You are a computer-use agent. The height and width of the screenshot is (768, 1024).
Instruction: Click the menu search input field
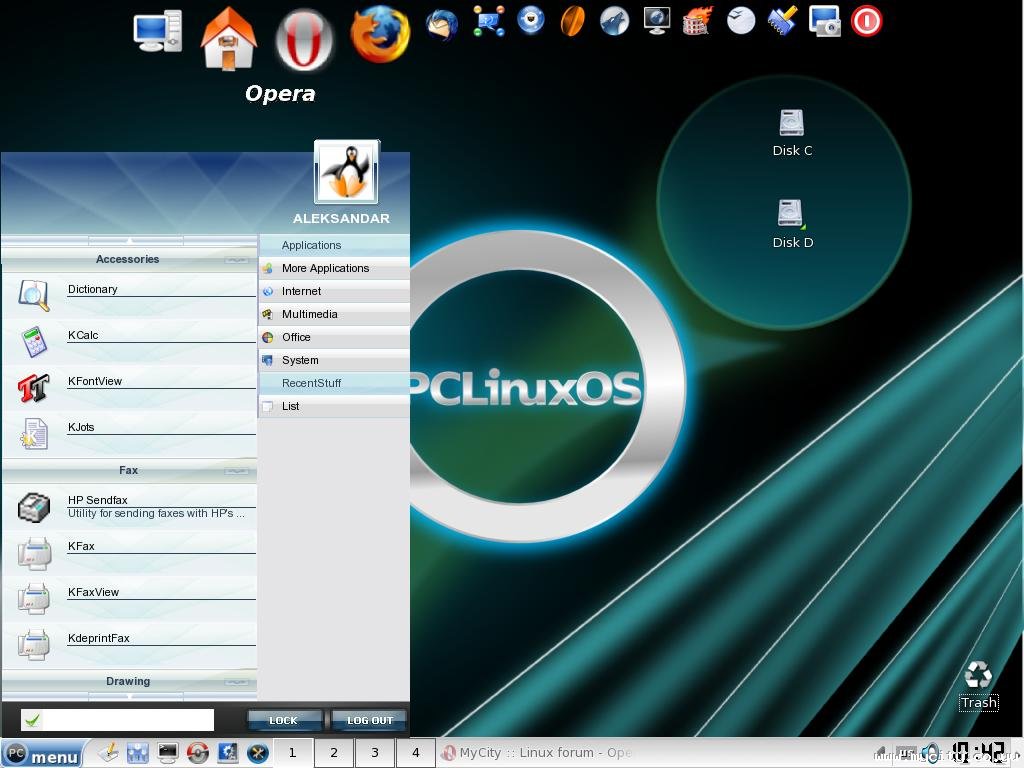pyautogui.click(x=128, y=720)
